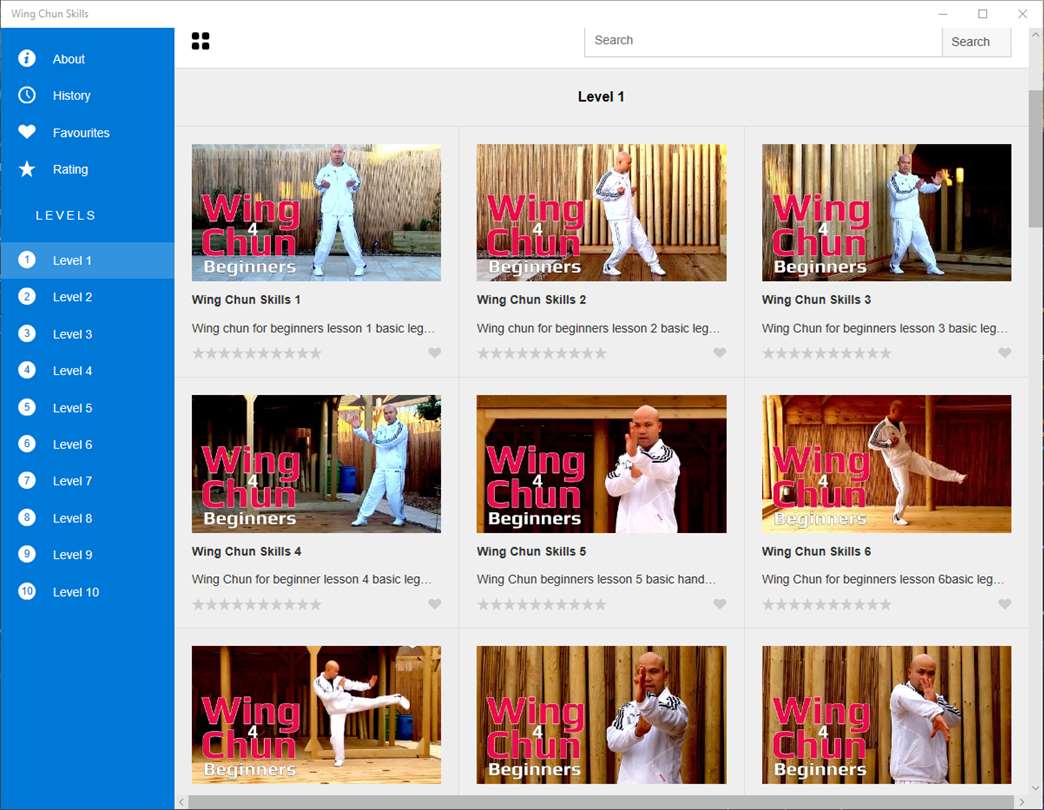Click the title "Wing Chun Skills 4"
The image size is (1044, 810).
(x=246, y=551)
